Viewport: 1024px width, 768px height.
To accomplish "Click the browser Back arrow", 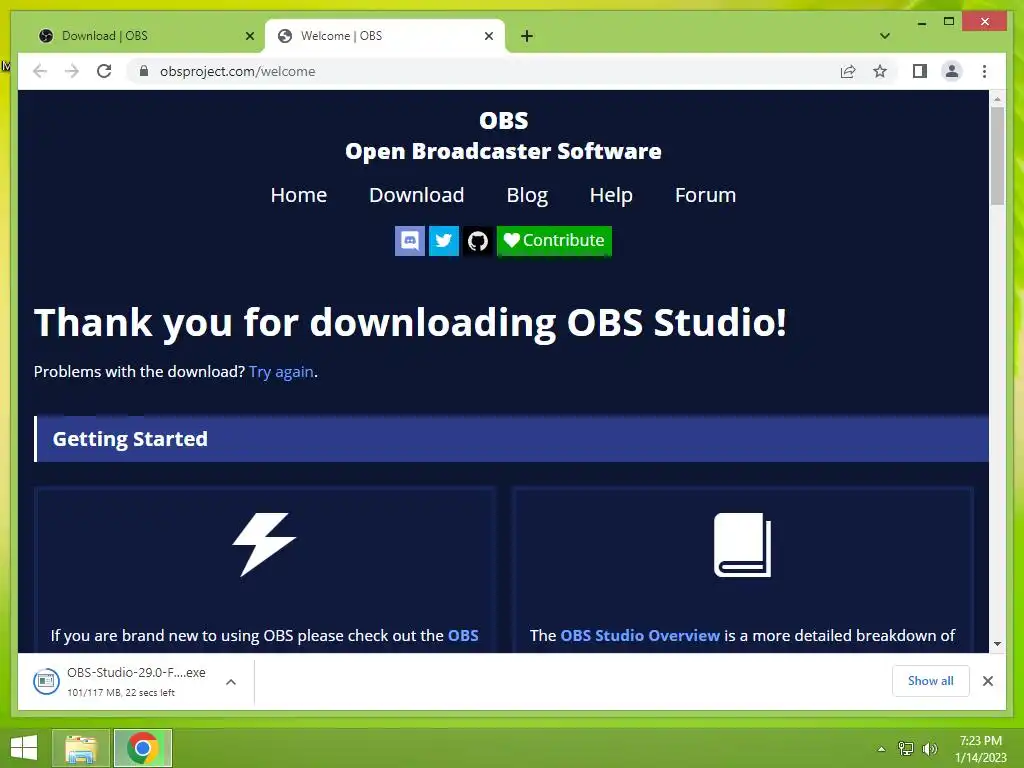I will tap(40, 71).
